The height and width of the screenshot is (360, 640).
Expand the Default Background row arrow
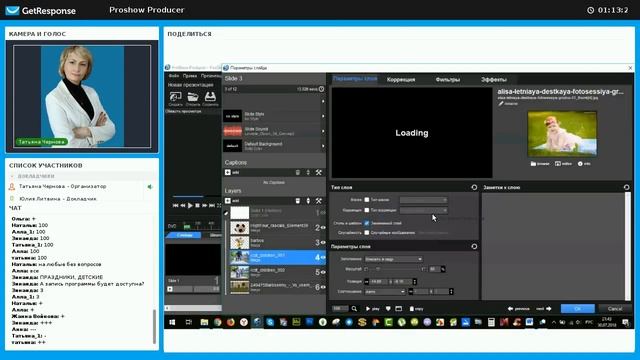[x=323, y=146]
